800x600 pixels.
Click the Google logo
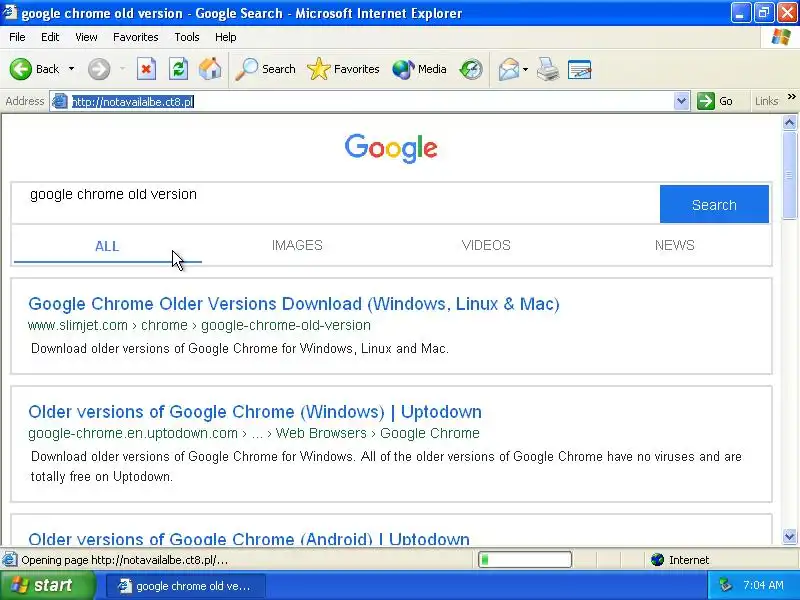pyautogui.click(x=391, y=148)
